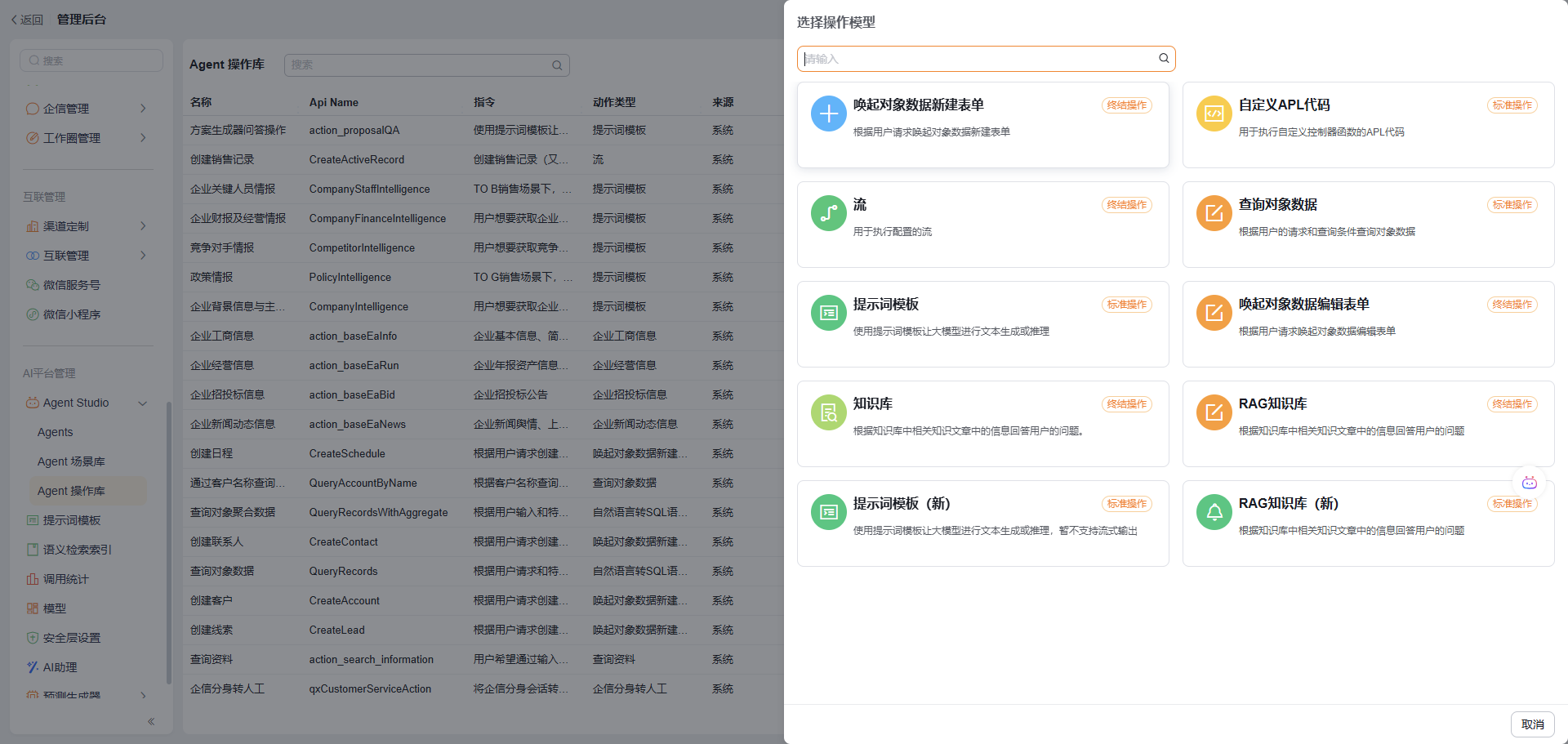
Task: Click the magnifier icon in the model search box
Action: tap(1164, 58)
